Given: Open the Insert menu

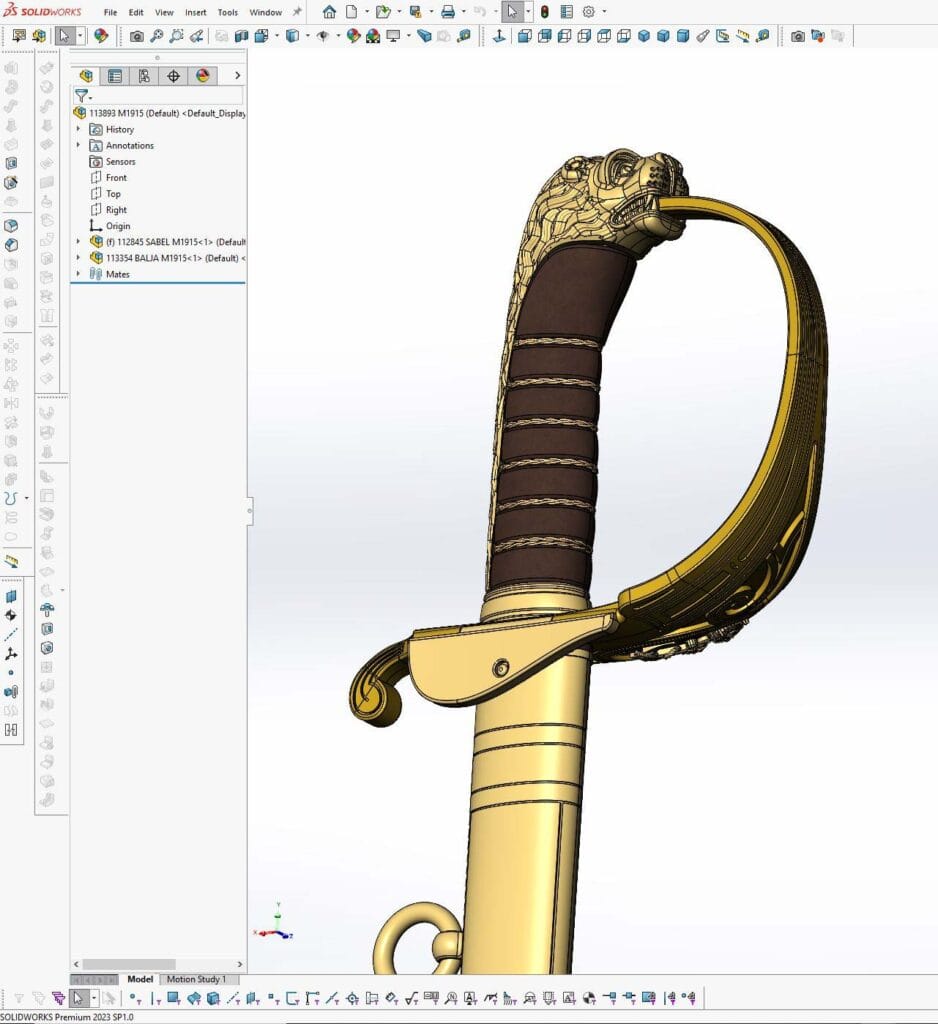Looking at the screenshot, I should pos(195,13).
